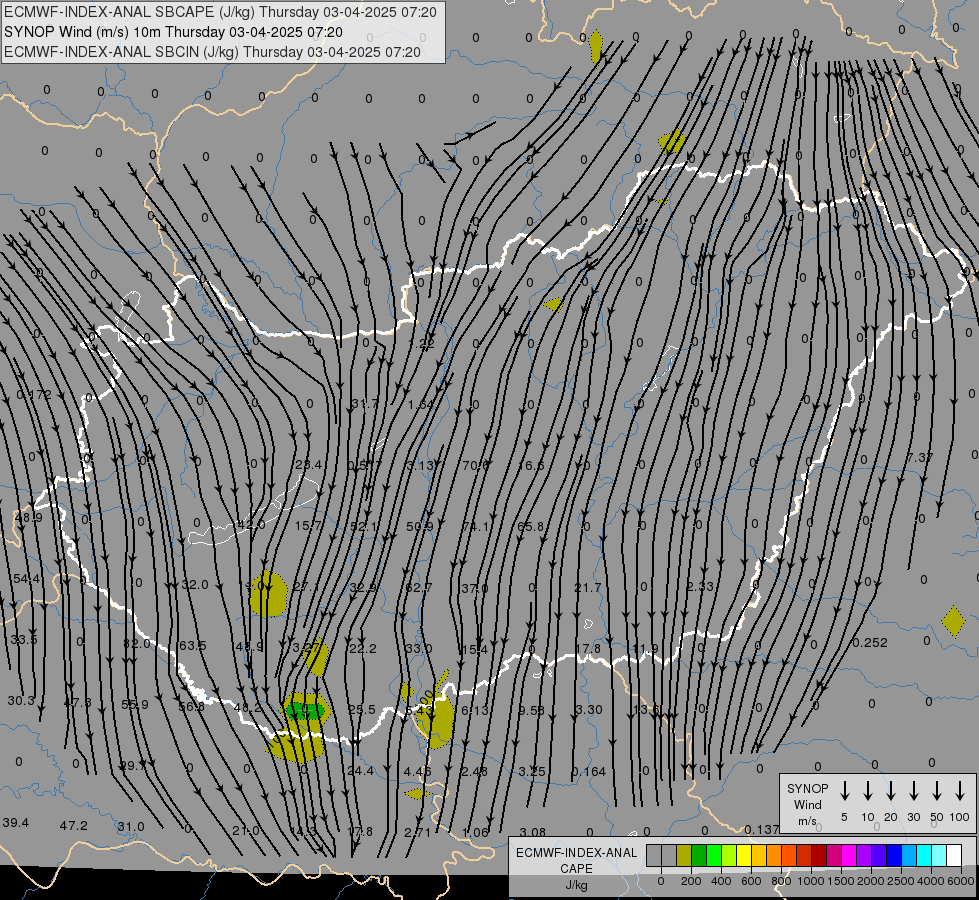
Task: Click the 'J/kg' unit in color legend
Action: (576, 885)
